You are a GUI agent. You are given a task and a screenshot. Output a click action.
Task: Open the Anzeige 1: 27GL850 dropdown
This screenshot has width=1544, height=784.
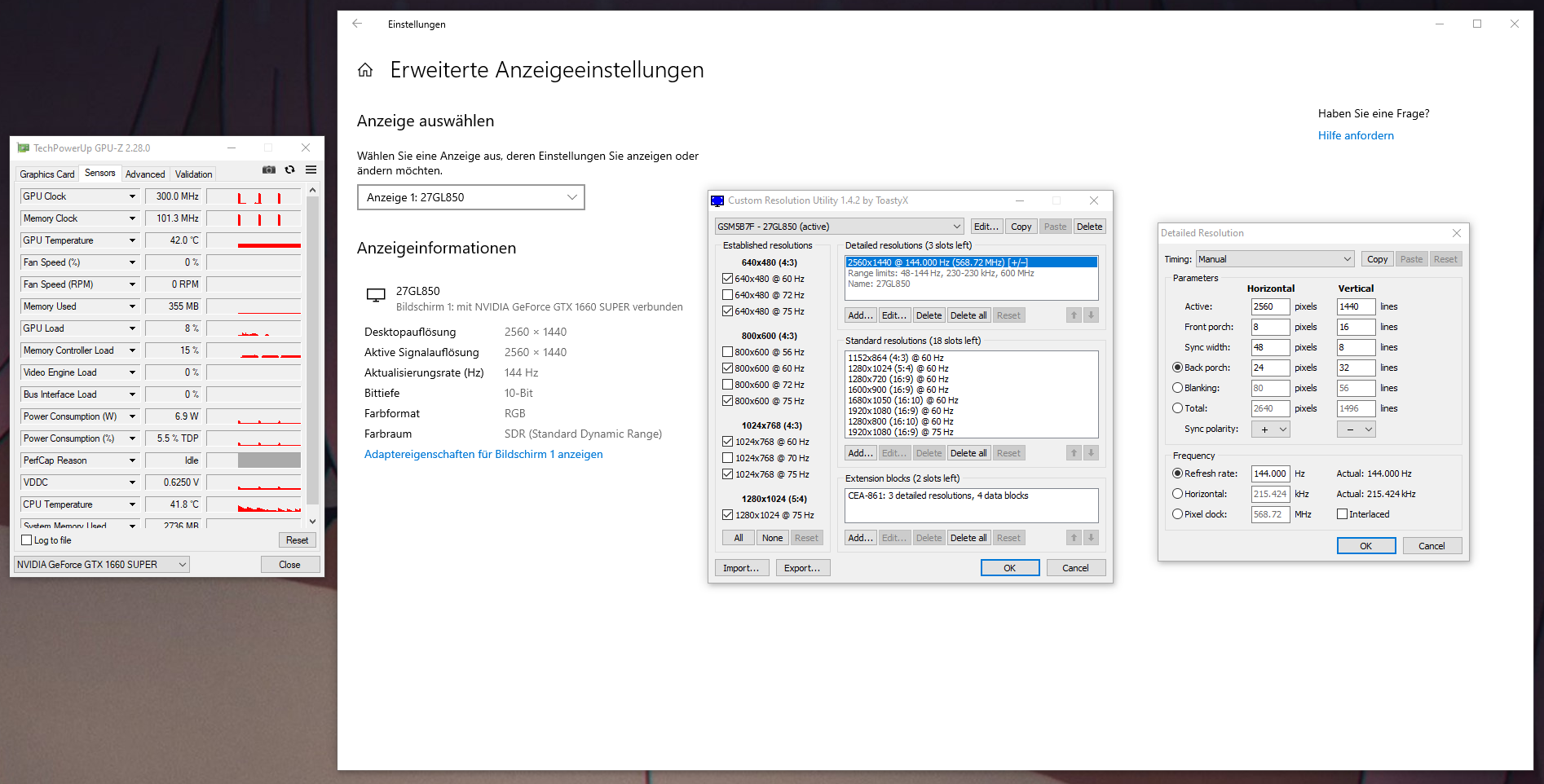pyautogui.click(x=471, y=197)
